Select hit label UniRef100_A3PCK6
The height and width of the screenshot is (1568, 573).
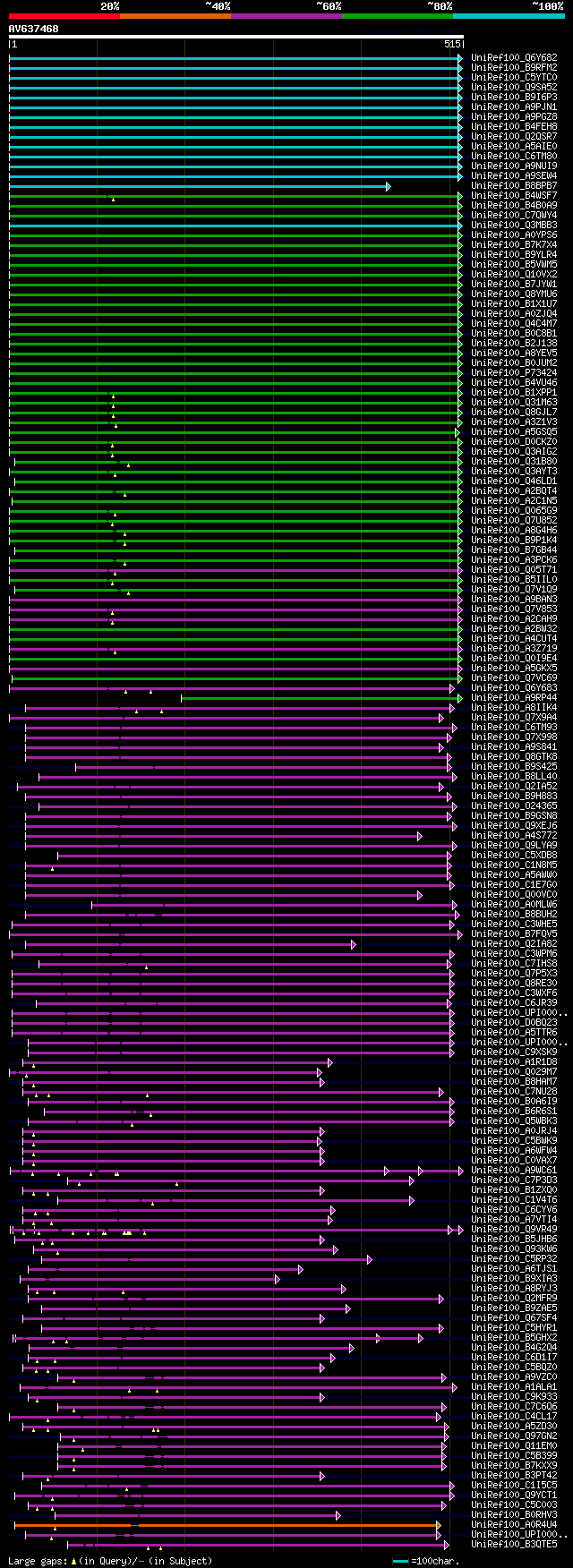pos(514,560)
